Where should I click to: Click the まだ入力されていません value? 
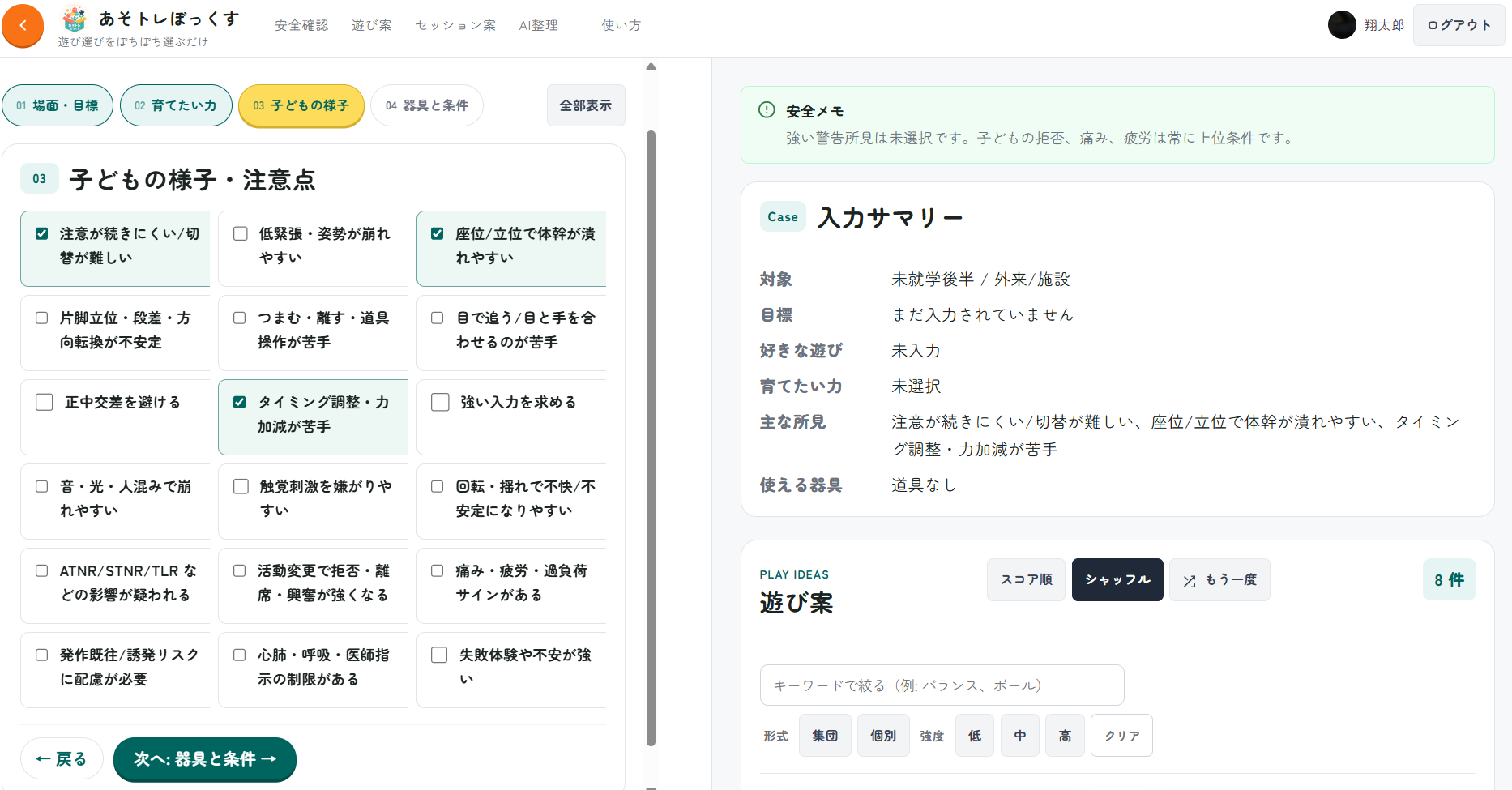click(x=982, y=315)
